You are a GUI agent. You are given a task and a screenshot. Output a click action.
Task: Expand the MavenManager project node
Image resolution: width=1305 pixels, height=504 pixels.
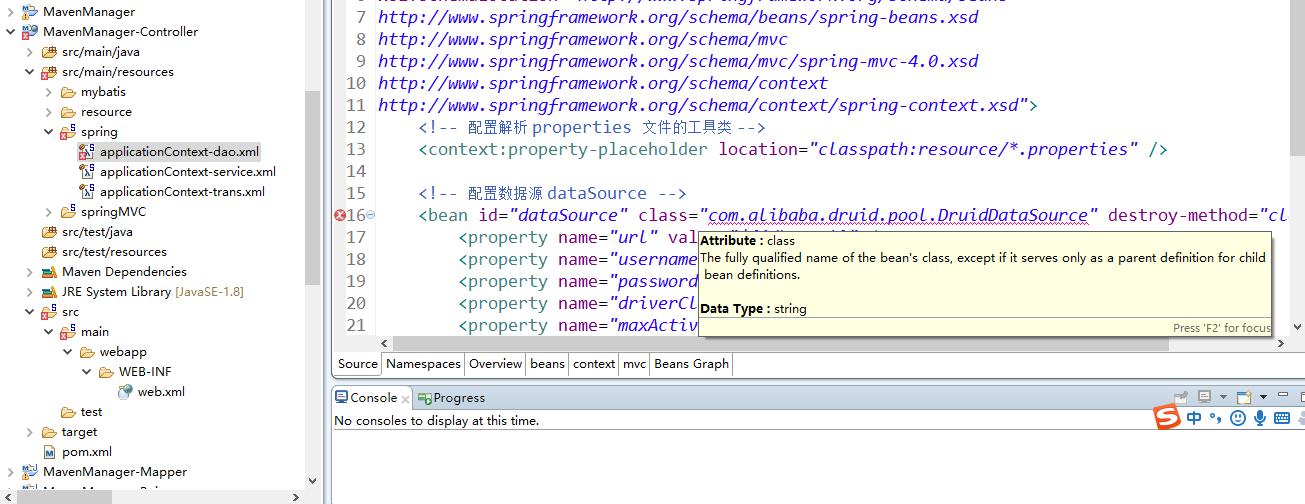[11, 12]
